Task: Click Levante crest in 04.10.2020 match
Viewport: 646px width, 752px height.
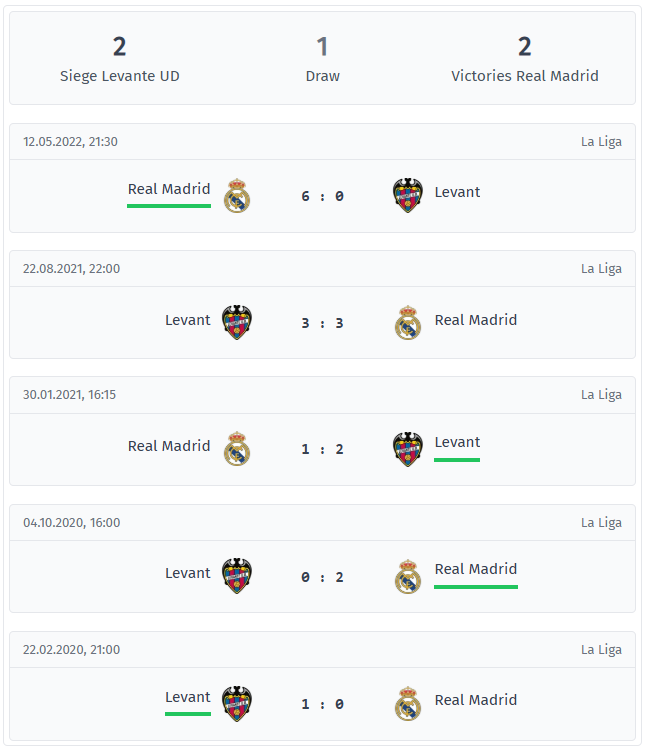Action: pyautogui.click(x=237, y=576)
